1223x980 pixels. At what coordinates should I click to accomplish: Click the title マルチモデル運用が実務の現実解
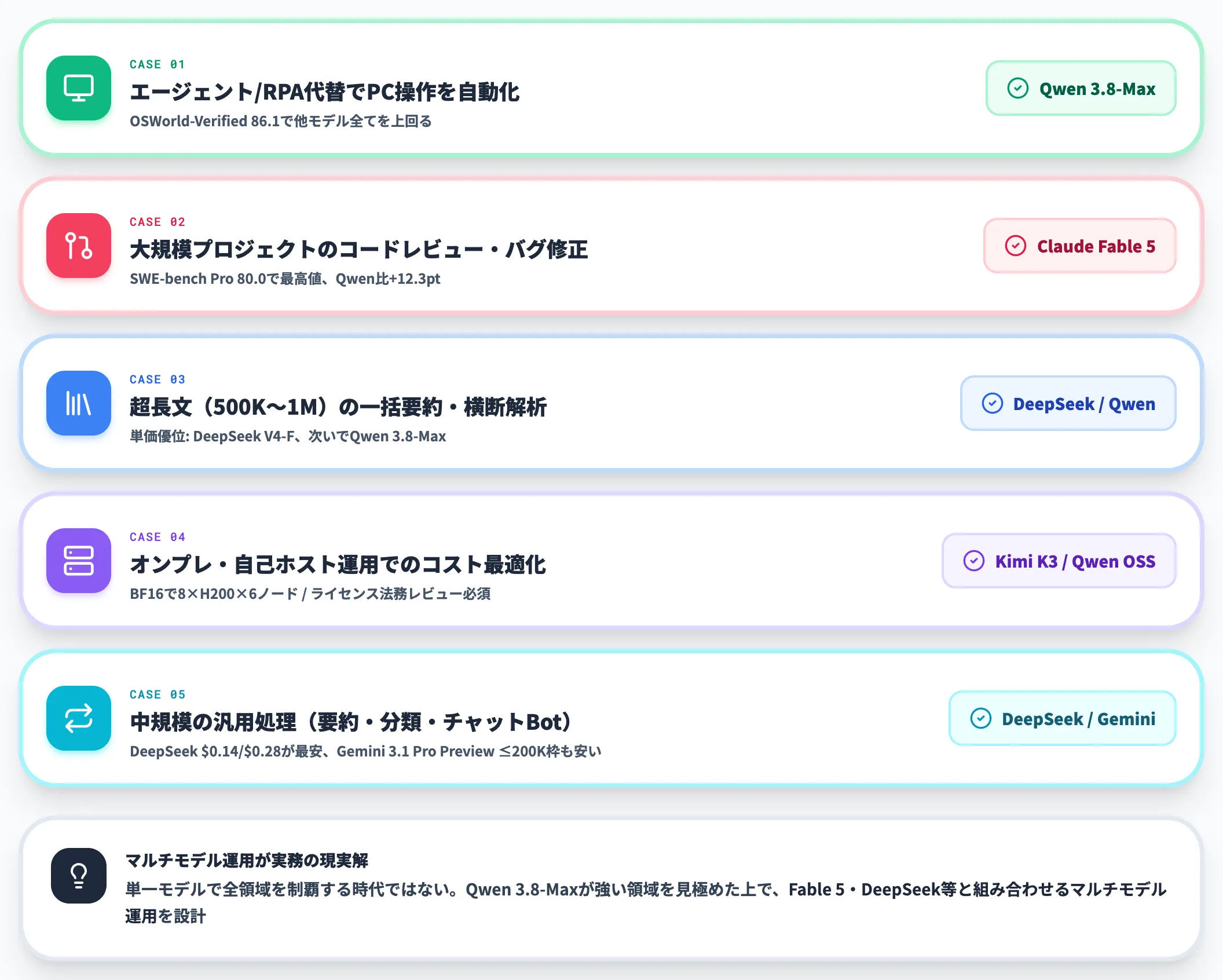pyautogui.click(x=247, y=860)
